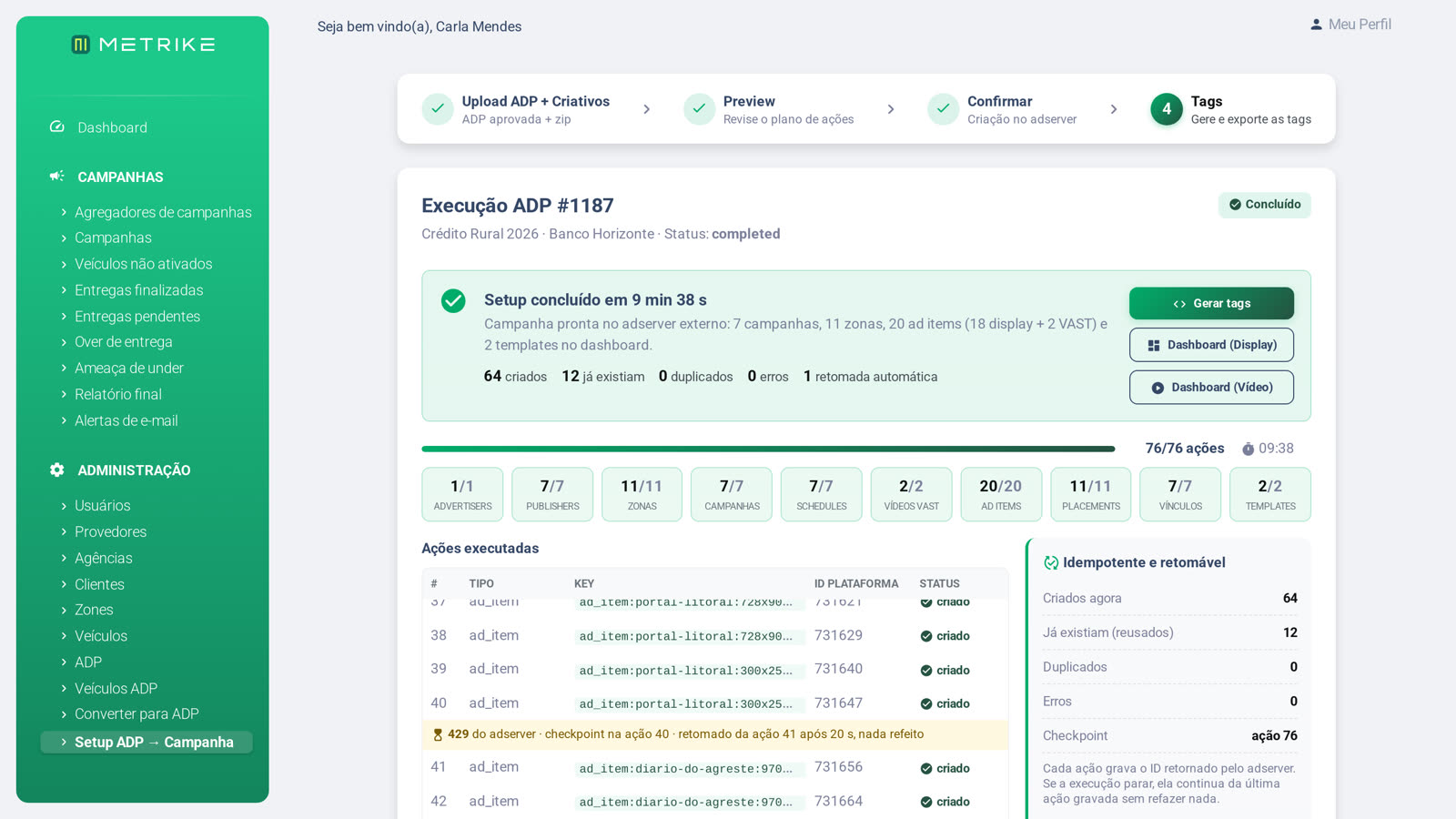Click the checkmark icon of Preview step
Viewport: 1456px width, 819px height.
pyautogui.click(x=699, y=109)
